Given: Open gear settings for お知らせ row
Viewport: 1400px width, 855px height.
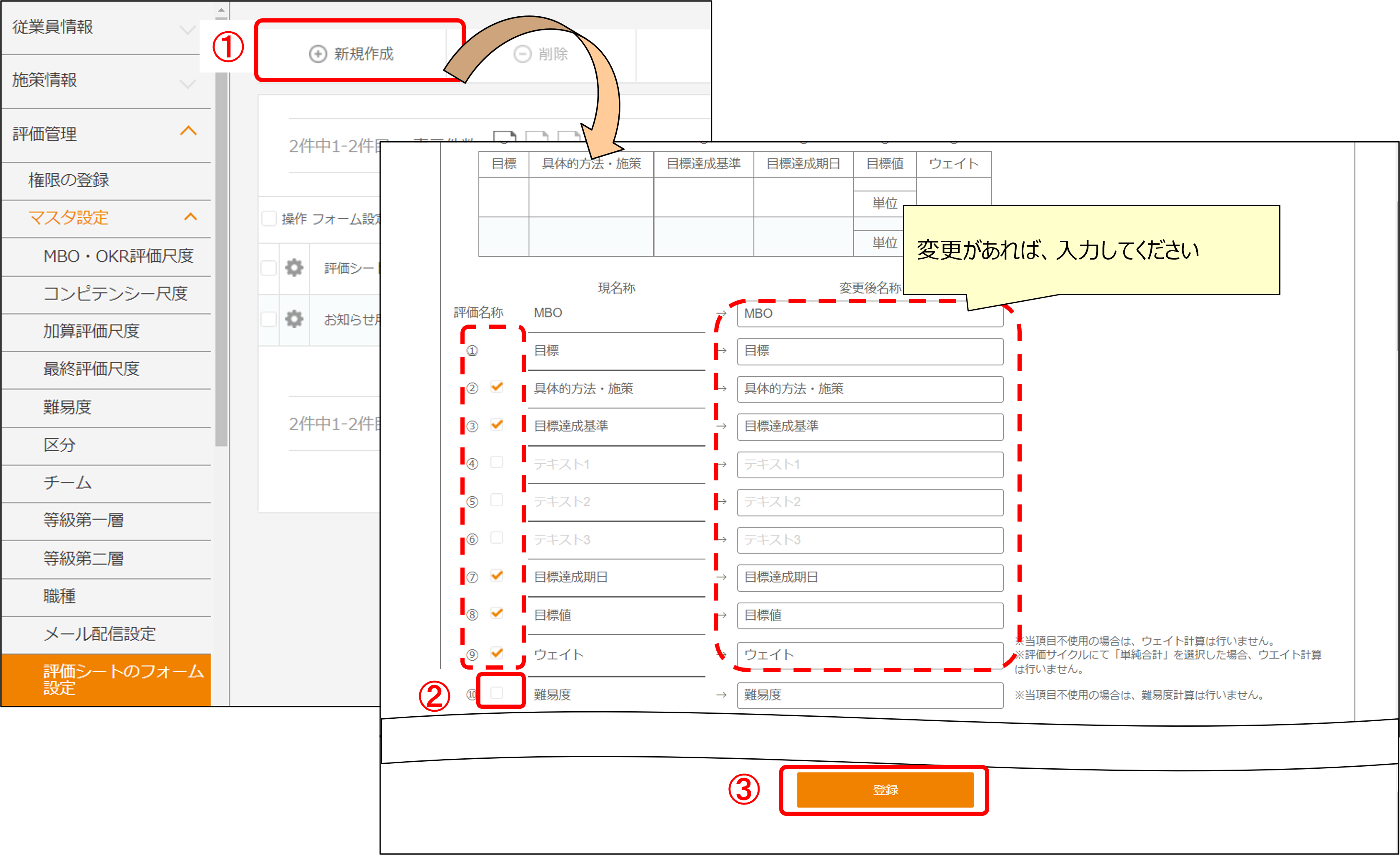Looking at the screenshot, I should click(294, 319).
